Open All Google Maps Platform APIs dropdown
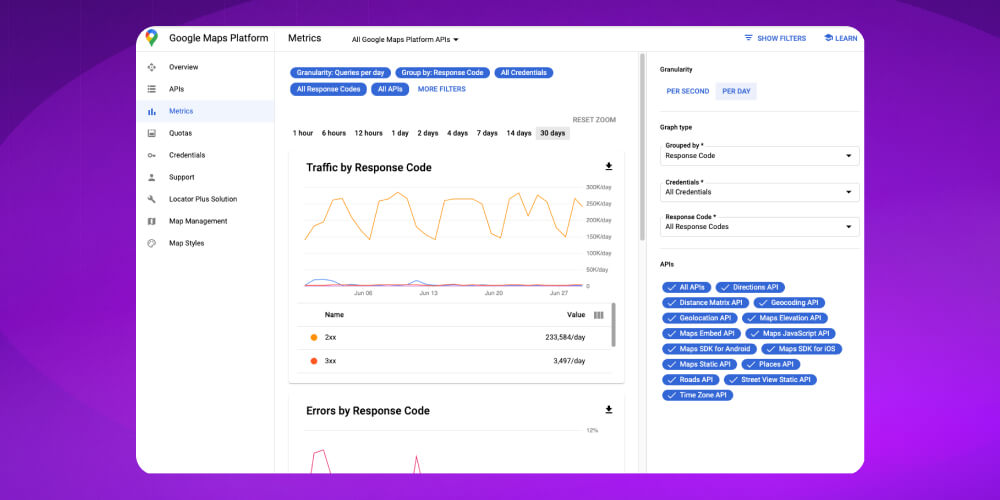Image resolution: width=1000 pixels, height=500 pixels. (x=405, y=40)
